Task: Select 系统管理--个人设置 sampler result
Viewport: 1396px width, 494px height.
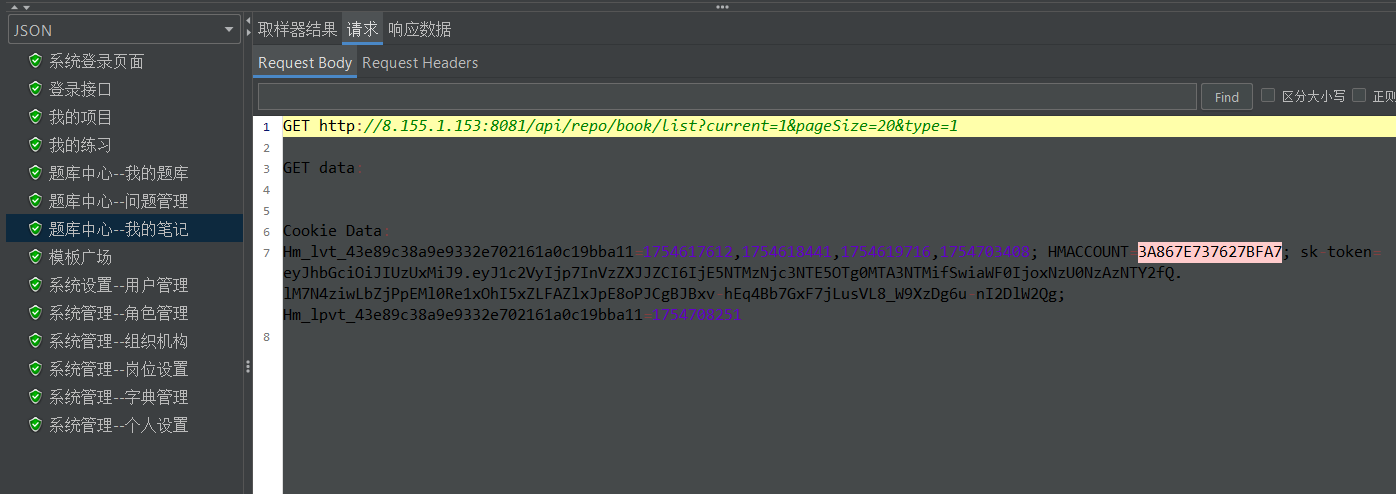Action: point(118,425)
